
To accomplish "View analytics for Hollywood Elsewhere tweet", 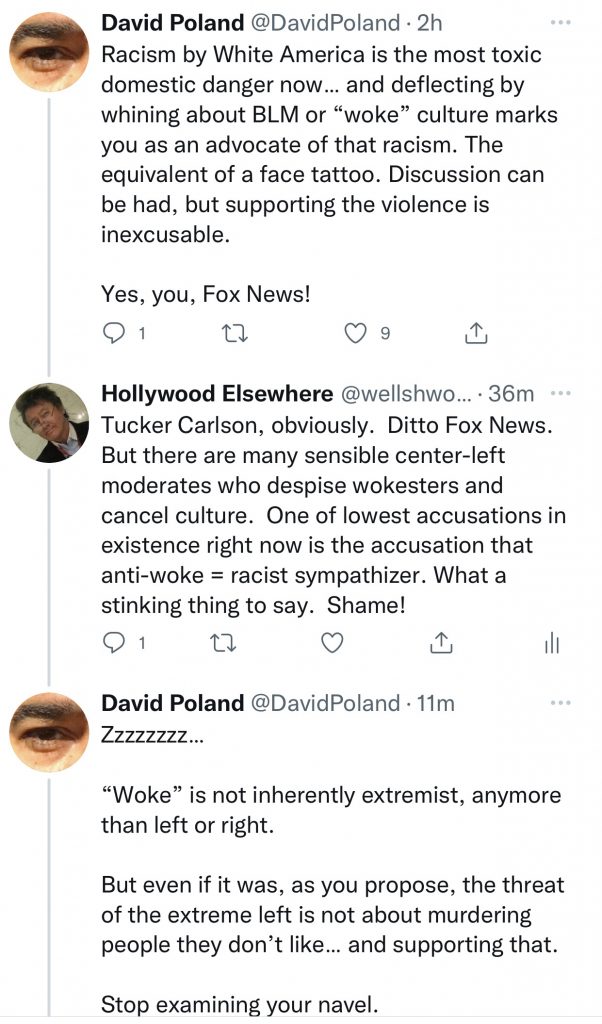I will coord(550,645).
